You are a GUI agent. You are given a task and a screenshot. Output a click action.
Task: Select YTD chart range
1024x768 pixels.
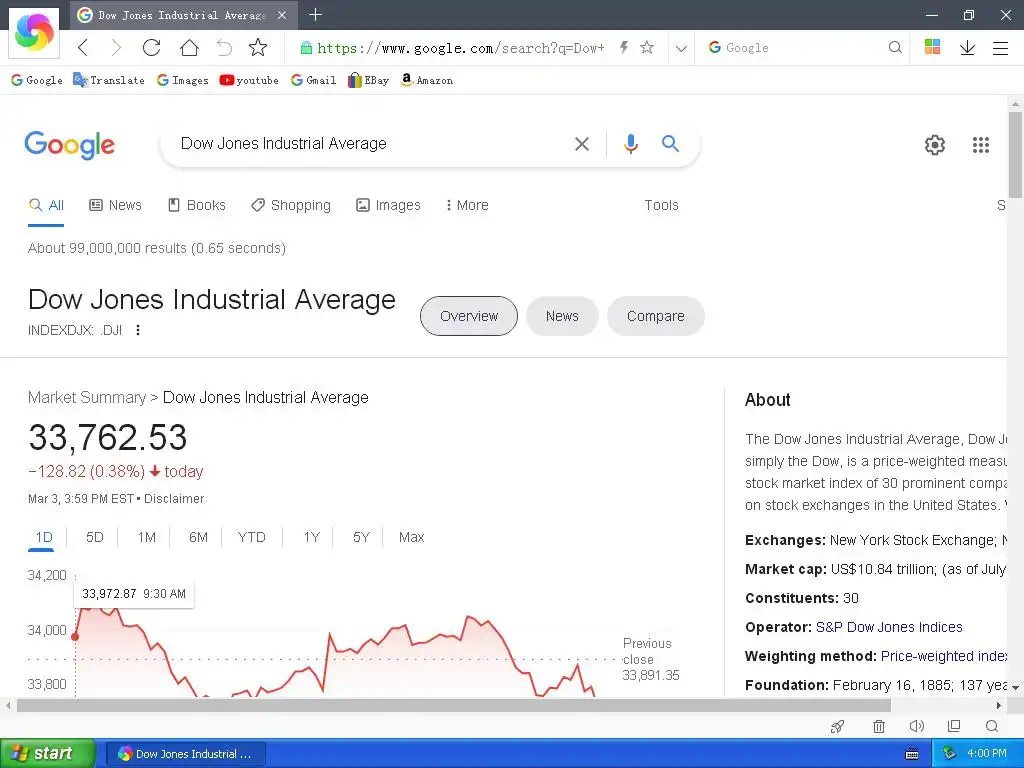coord(251,537)
